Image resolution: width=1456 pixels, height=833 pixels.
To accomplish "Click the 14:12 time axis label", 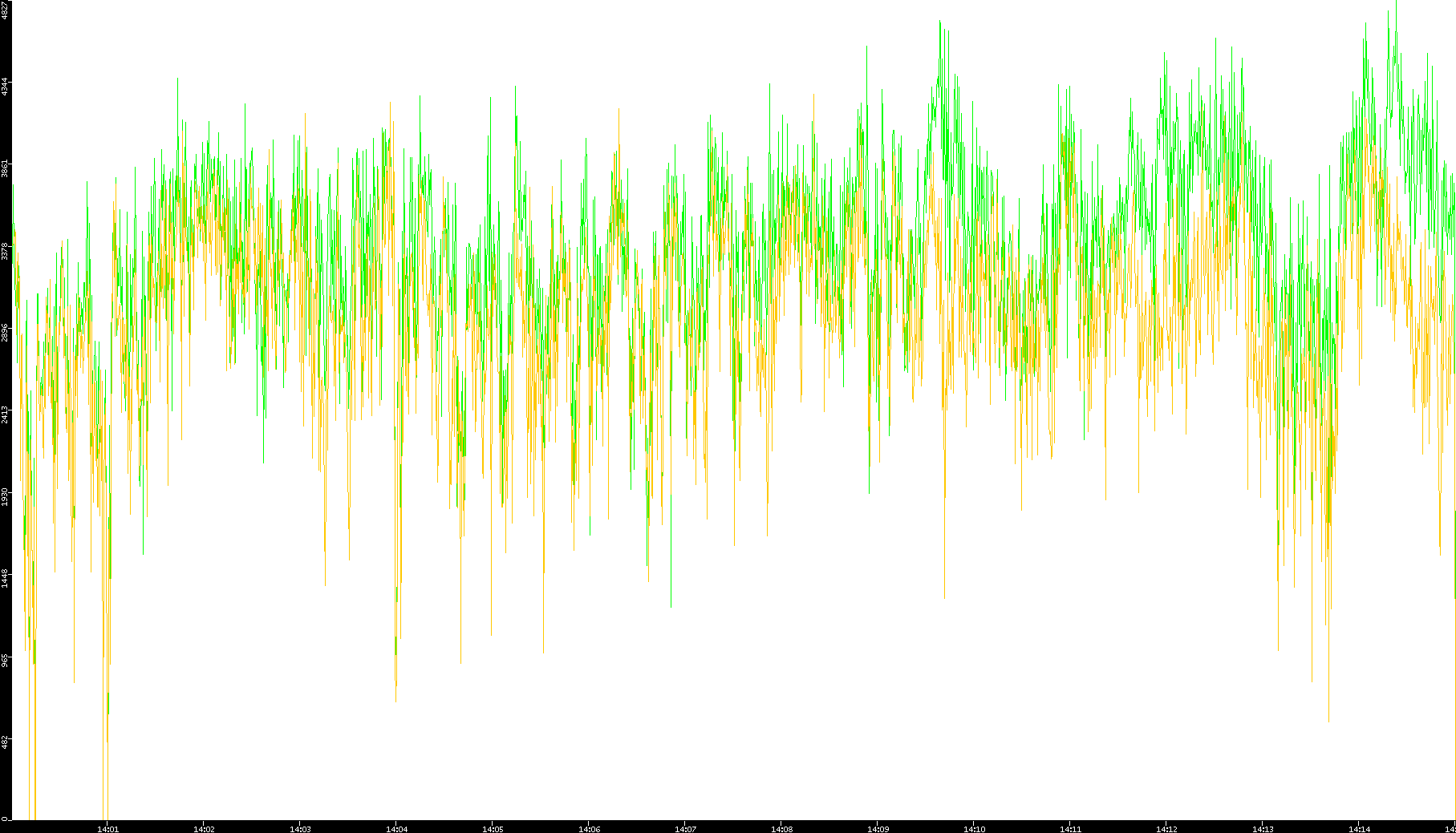I will [1166, 828].
